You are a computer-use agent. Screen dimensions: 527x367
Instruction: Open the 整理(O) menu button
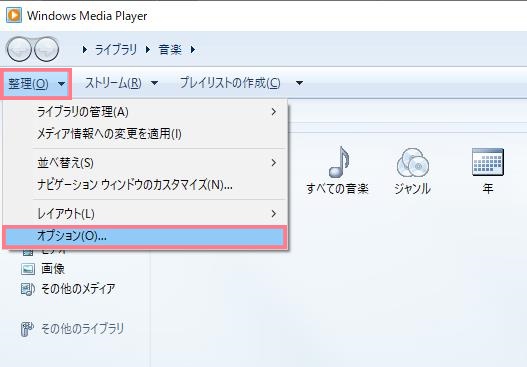click(36, 83)
